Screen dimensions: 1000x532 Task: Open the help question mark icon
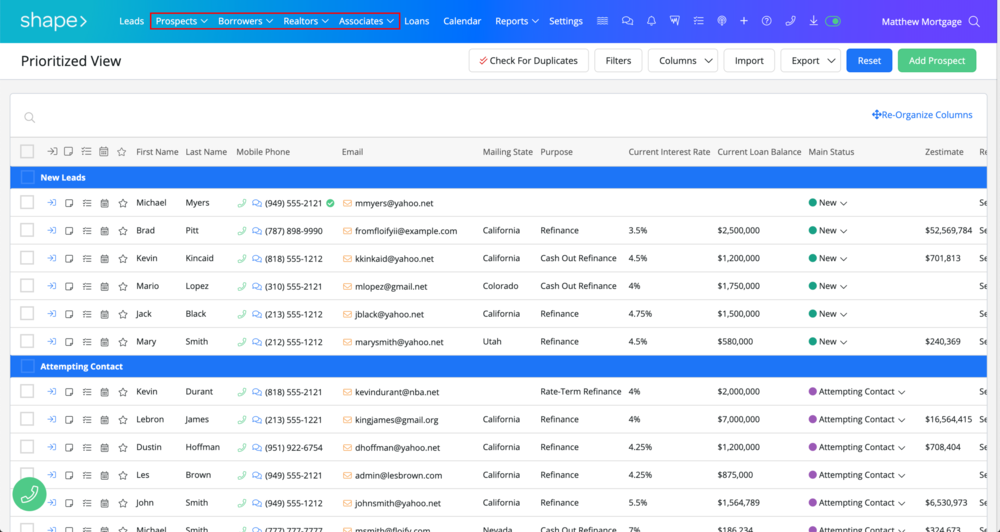(x=767, y=21)
